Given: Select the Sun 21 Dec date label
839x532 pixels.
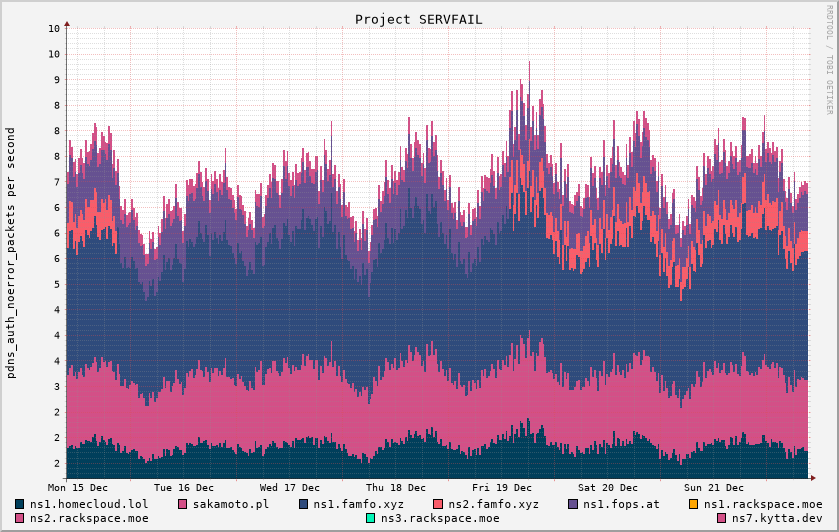Looking at the screenshot, I should pyautogui.click(x=714, y=488).
